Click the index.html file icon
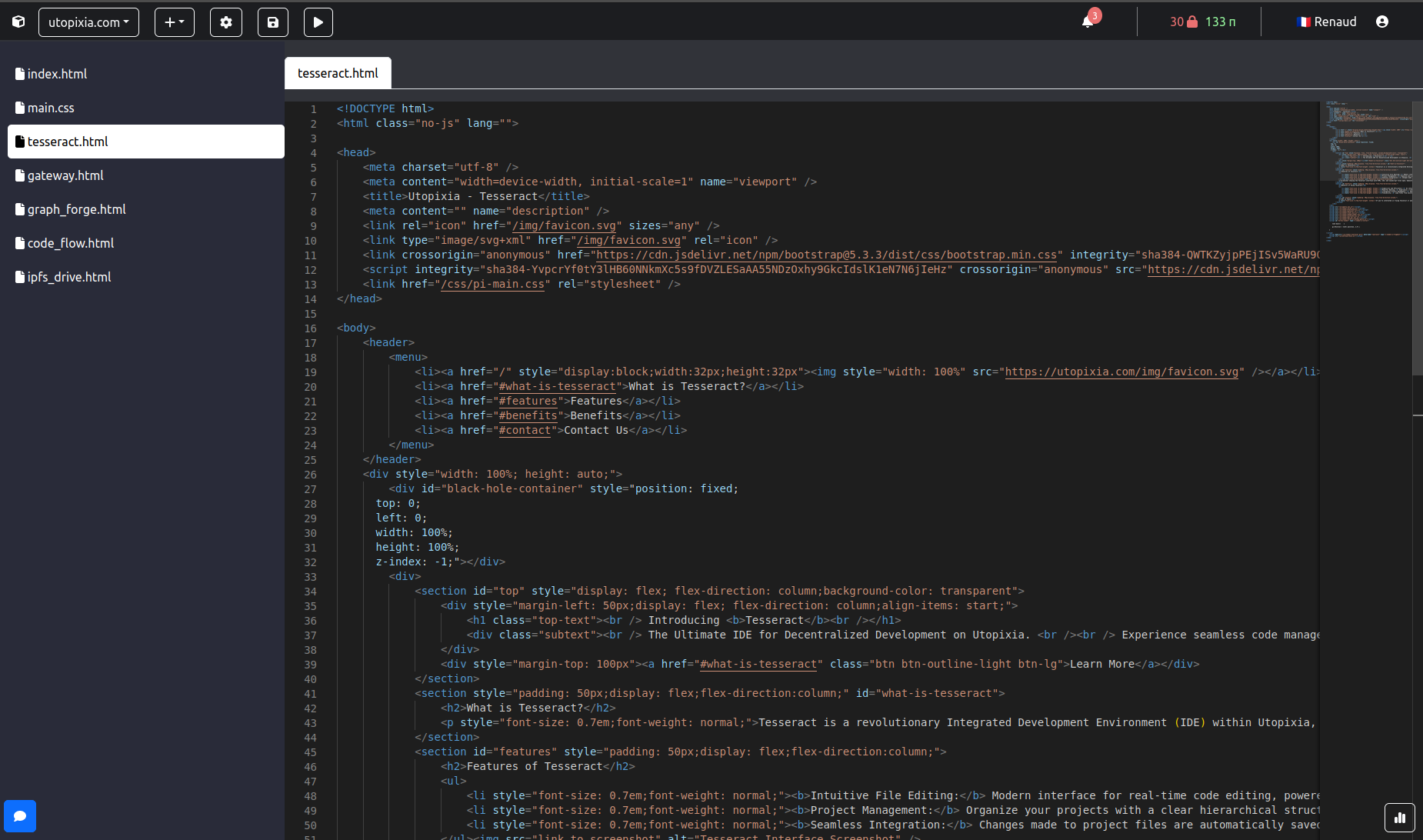Screen dimensions: 1423x840 tap(20, 74)
